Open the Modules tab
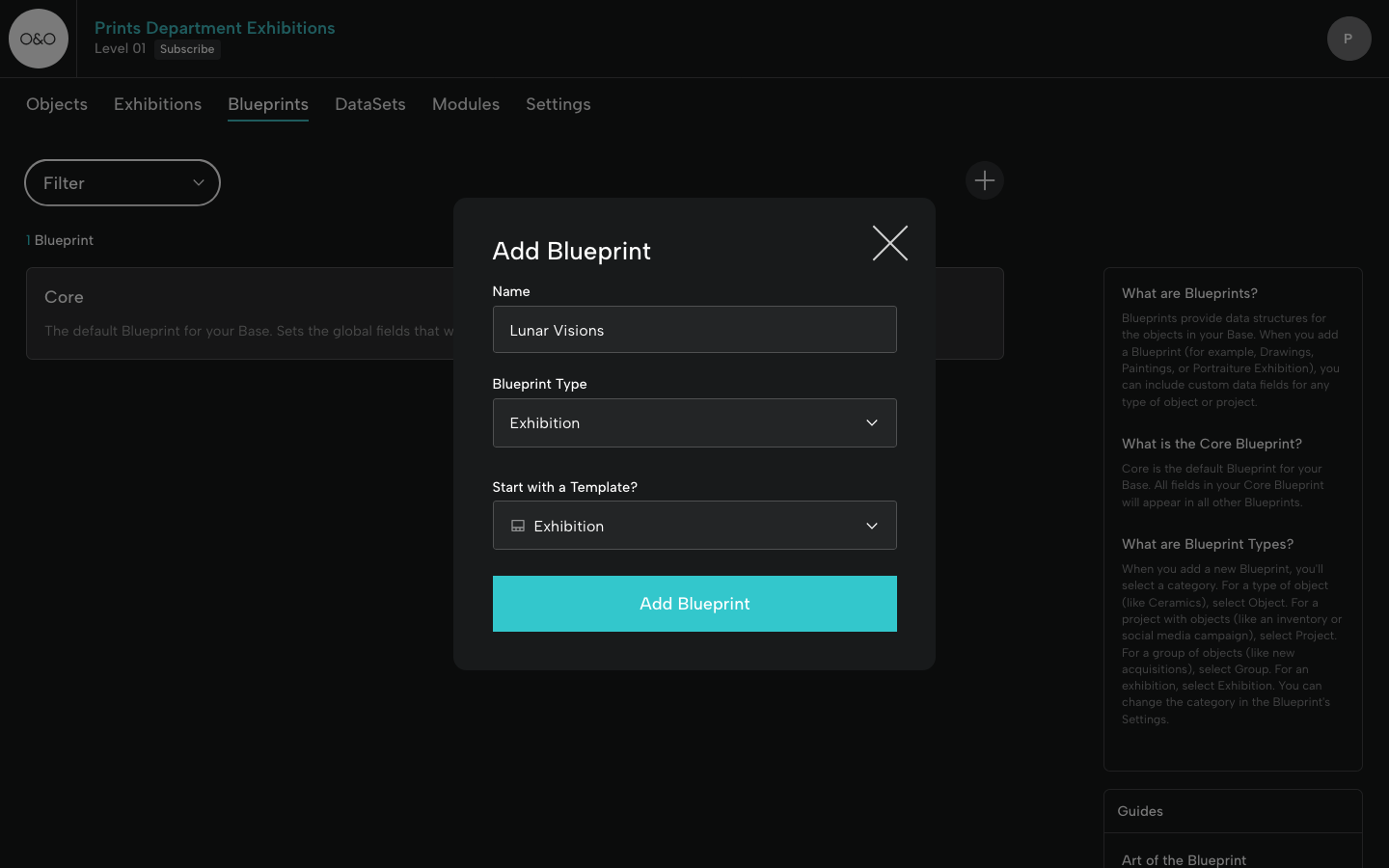Image resolution: width=1389 pixels, height=868 pixels. 465,104
